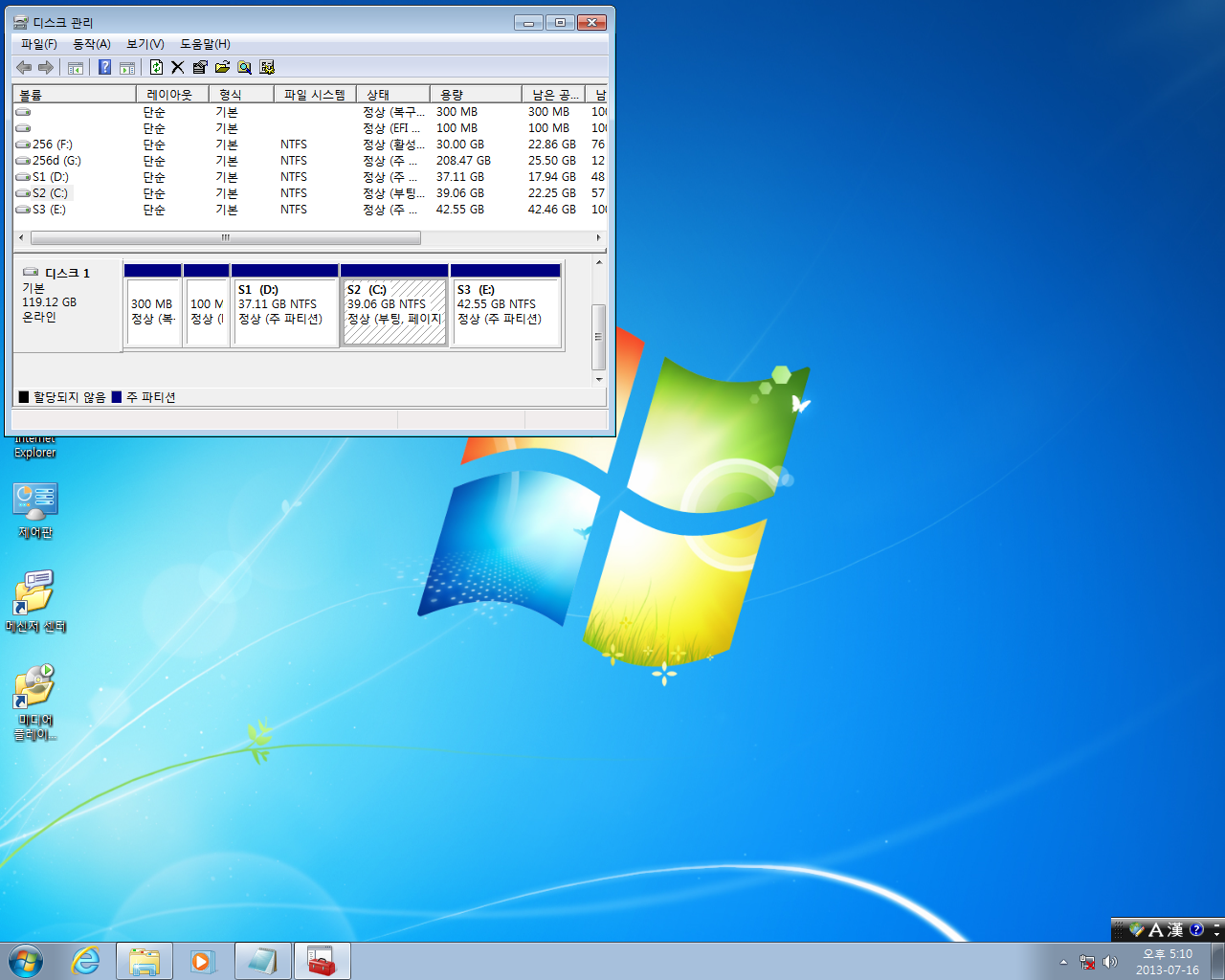Click the volume list horizontal scrollbar thumb
Viewport: 1225px width, 980px height.
pos(225,237)
